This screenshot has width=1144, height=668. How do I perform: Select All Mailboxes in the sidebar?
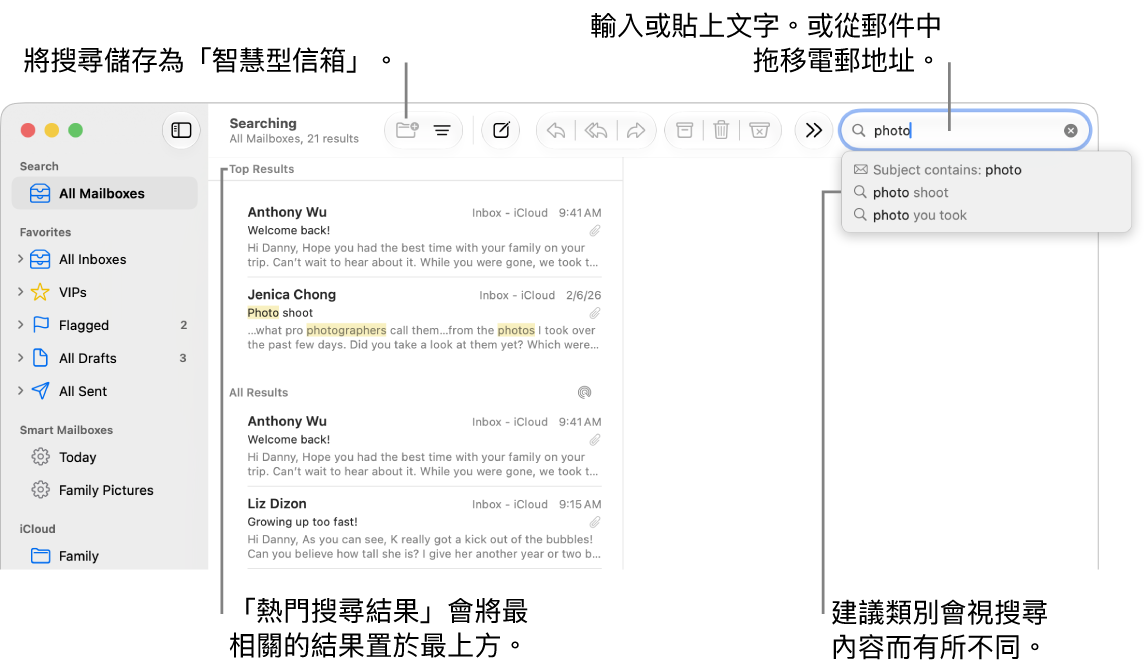click(x=105, y=193)
